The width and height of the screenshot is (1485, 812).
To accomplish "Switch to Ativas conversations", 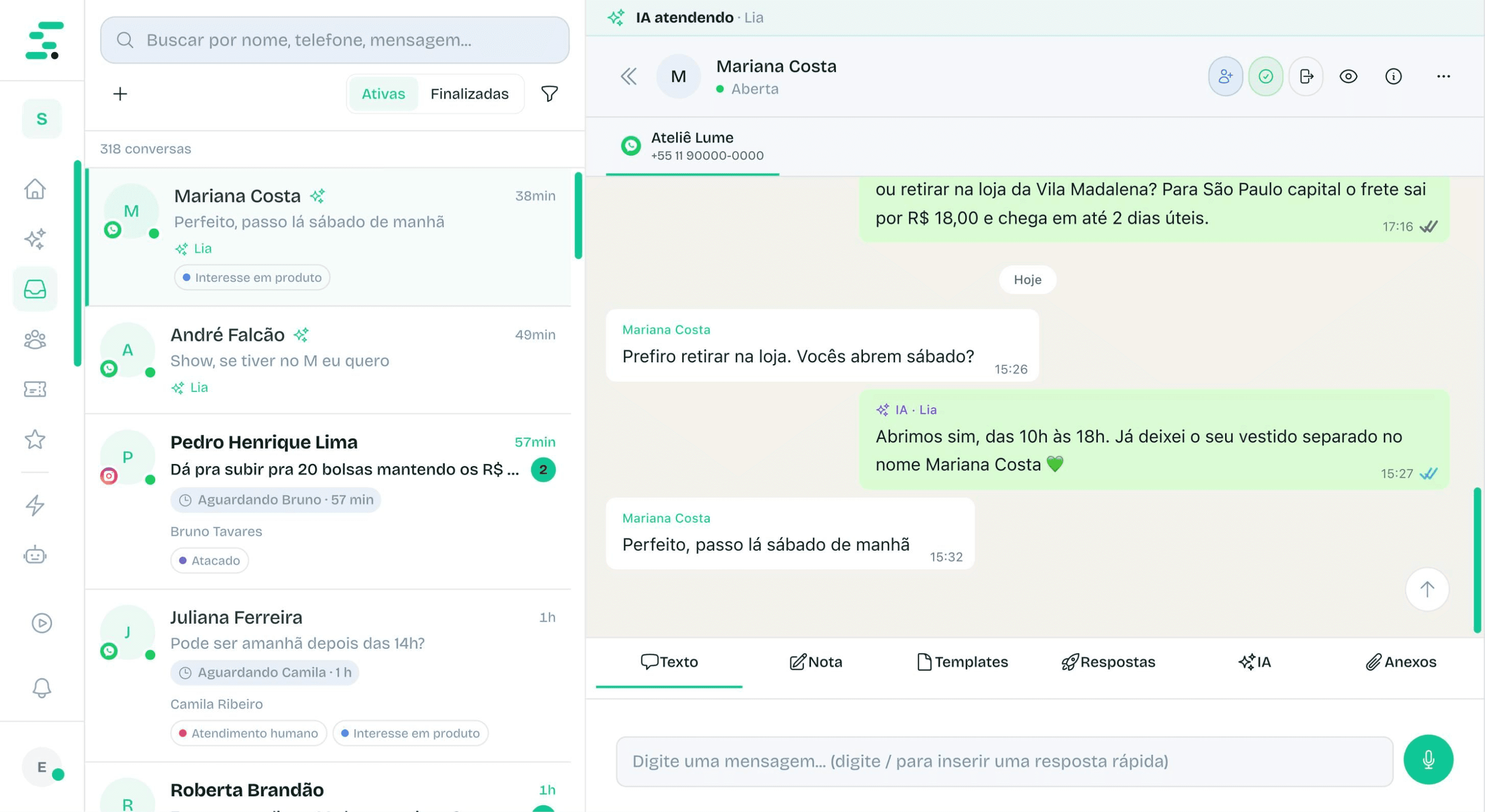I will (x=384, y=93).
